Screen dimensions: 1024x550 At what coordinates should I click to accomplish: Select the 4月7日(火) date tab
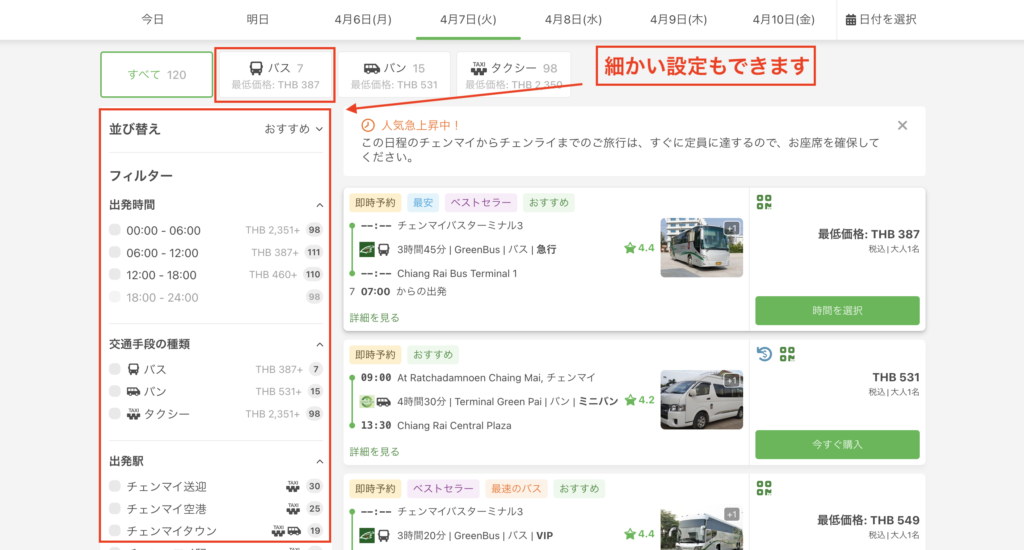[x=468, y=20]
